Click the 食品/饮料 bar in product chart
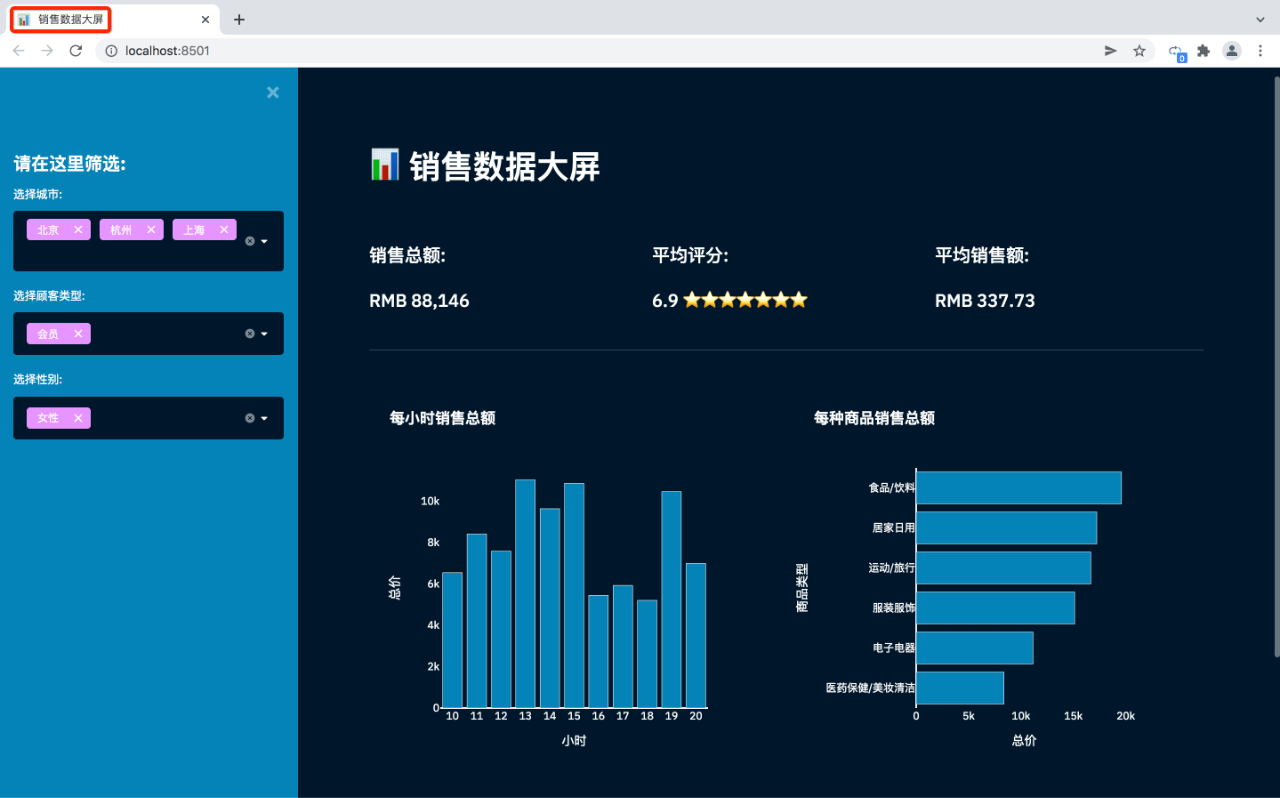 coord(1019,488)
